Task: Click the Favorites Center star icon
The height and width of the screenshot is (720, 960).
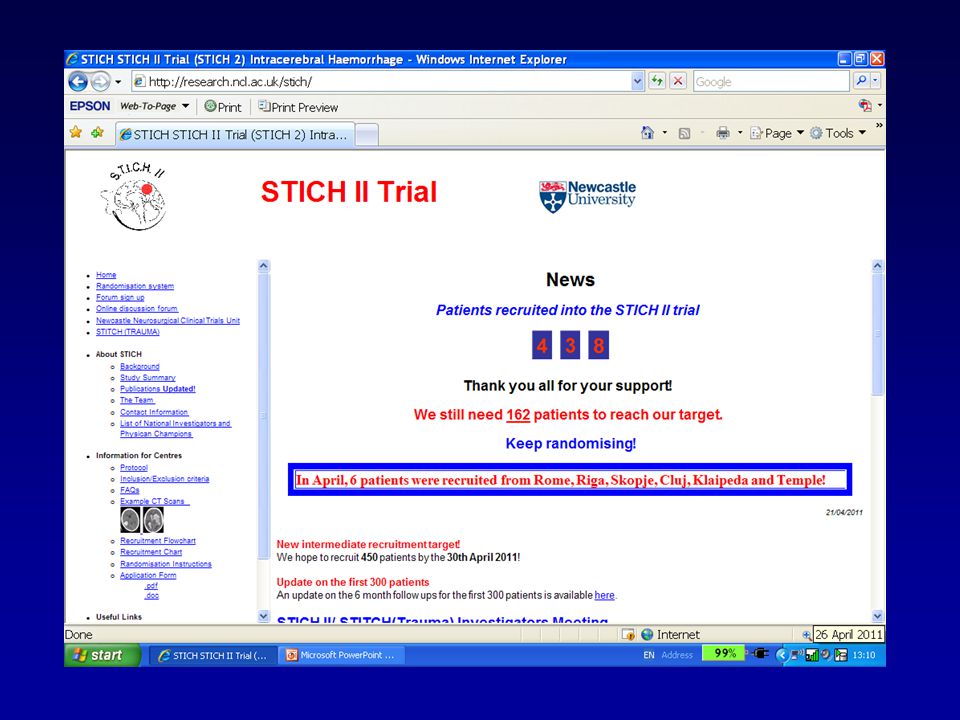Action: tap(76, 132)
